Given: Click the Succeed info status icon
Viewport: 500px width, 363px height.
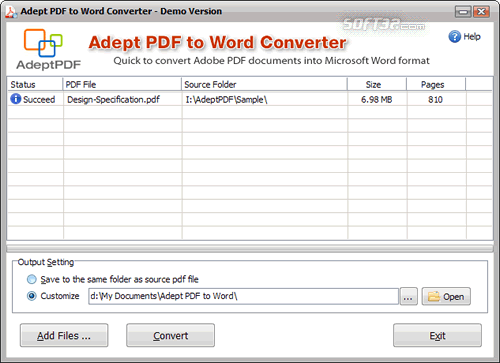Looking at the screenshot, I should click(x=16, y=99).
